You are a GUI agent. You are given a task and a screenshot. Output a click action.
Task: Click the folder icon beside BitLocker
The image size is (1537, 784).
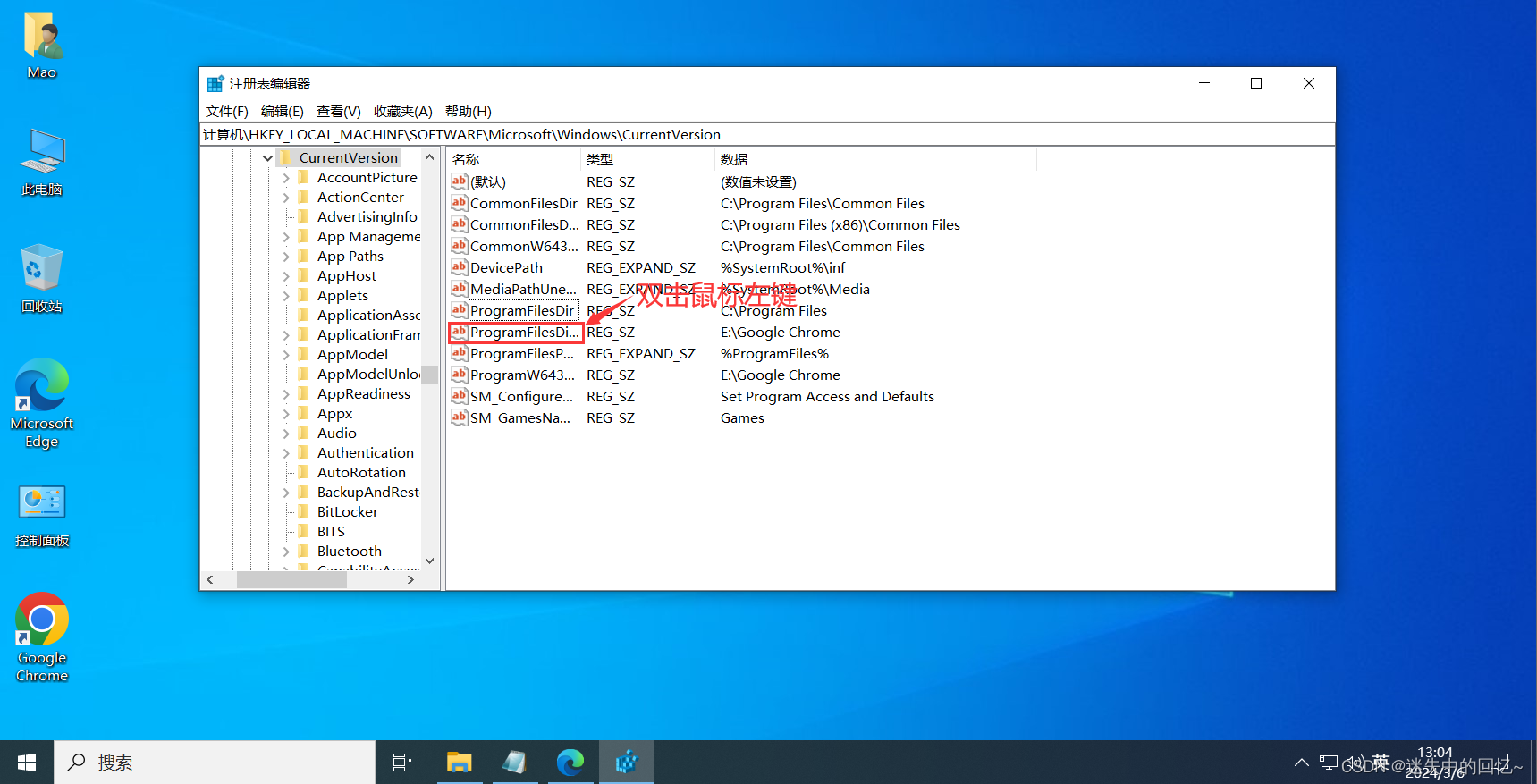304,511
